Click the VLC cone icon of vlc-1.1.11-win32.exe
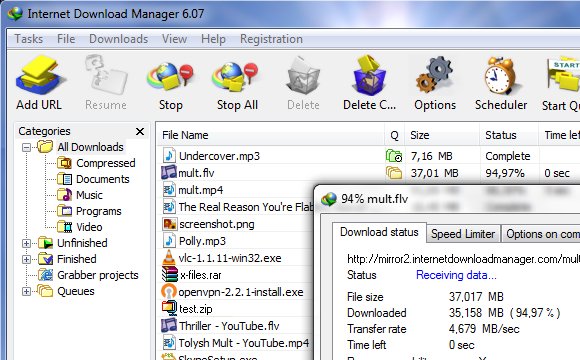This screenshot has height=360, width=580. (169, 258)
